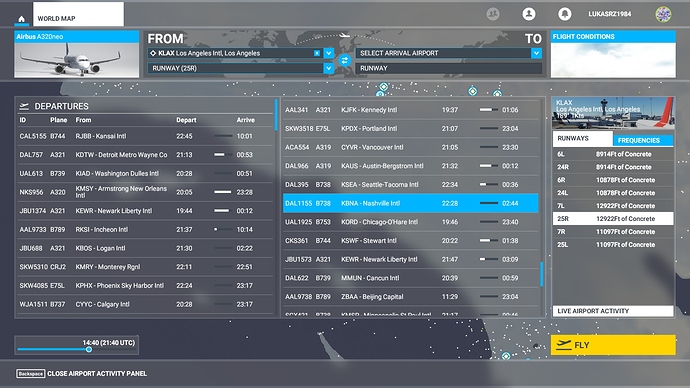Select flight DAL622 to Cancun Intl
The width and height of the screenshot is (690, 388).
[411, 278]
